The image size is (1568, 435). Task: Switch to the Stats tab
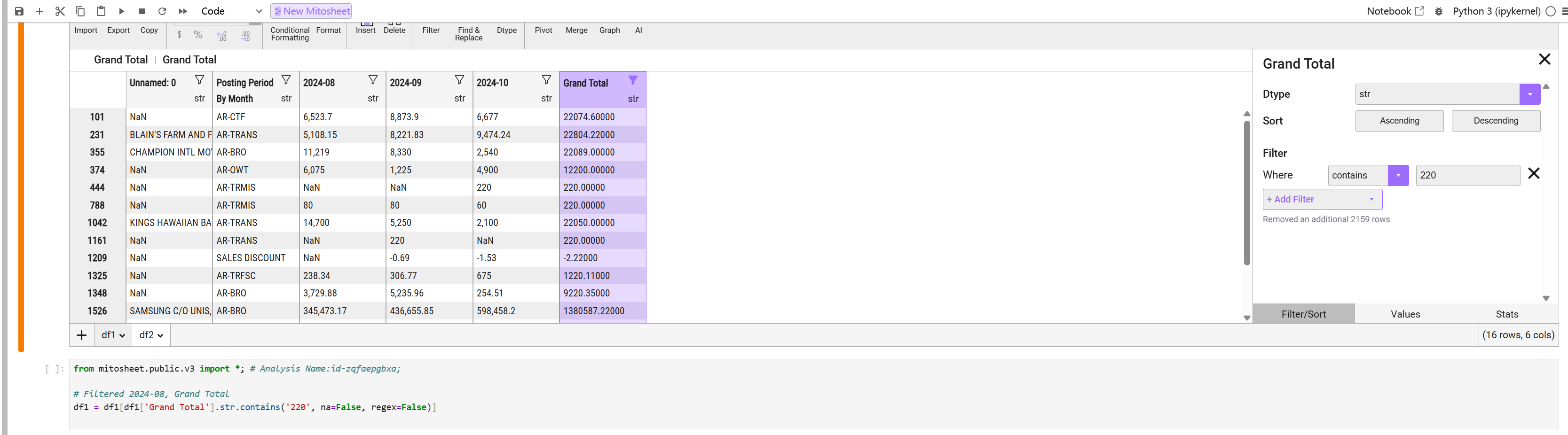pos(1507,314)
